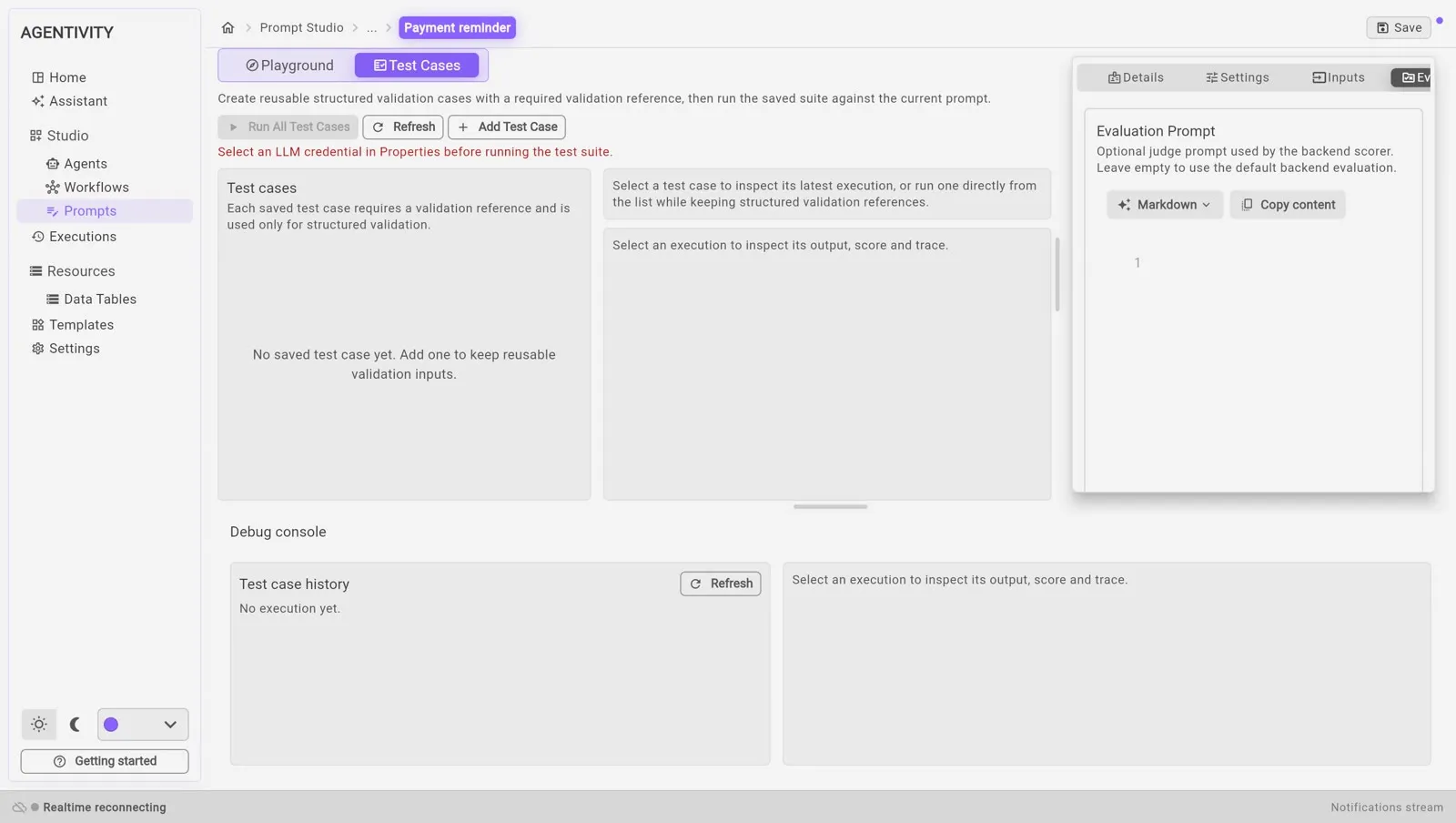Click the cloud-off icon in status bar
Image resolution: width=1456 pixels, height=823 pixels.
tap(19, 808)
